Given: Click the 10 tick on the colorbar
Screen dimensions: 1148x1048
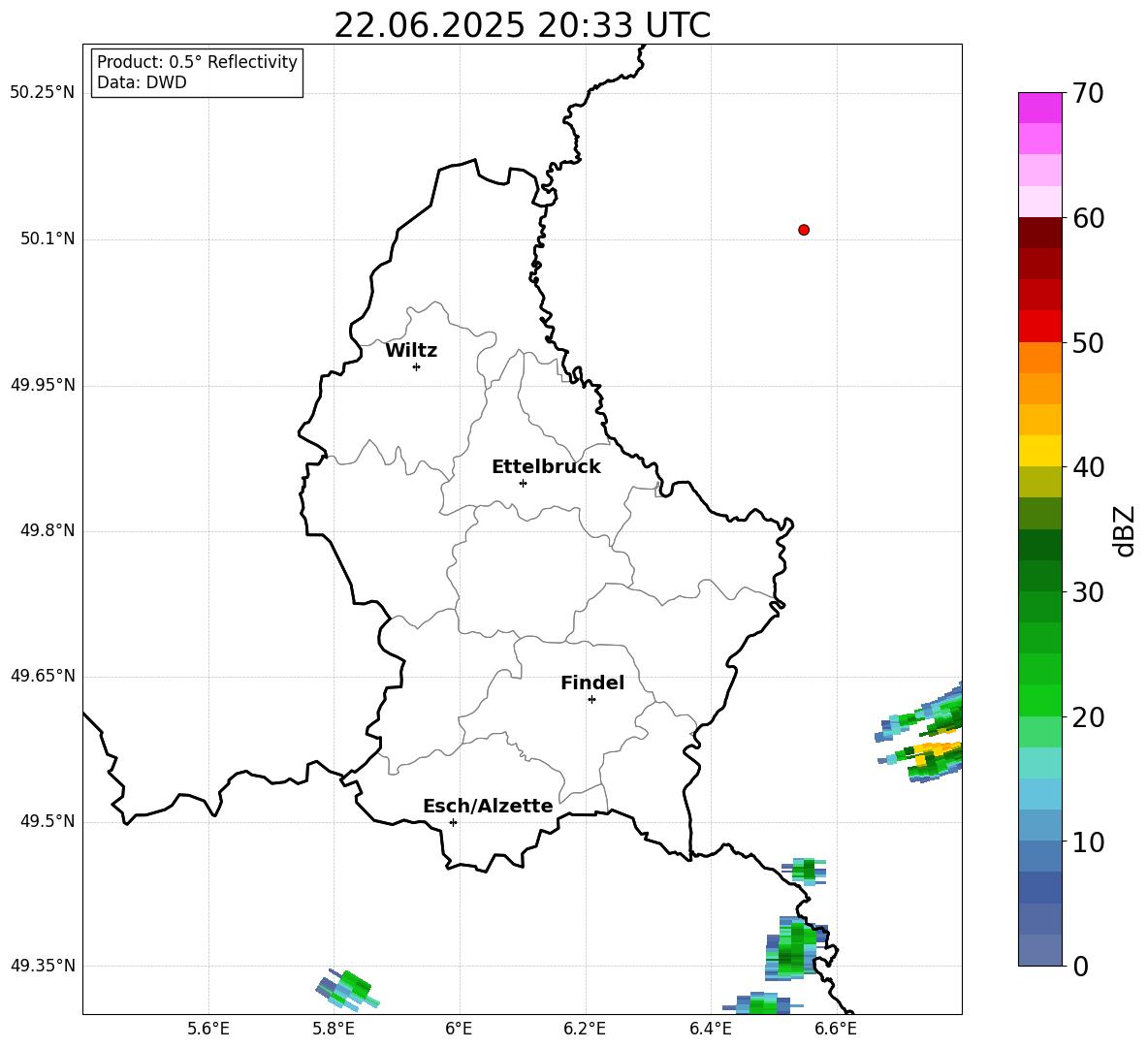Looking at the screenshot, I should pyautogui.click(x=1089, y=842).
